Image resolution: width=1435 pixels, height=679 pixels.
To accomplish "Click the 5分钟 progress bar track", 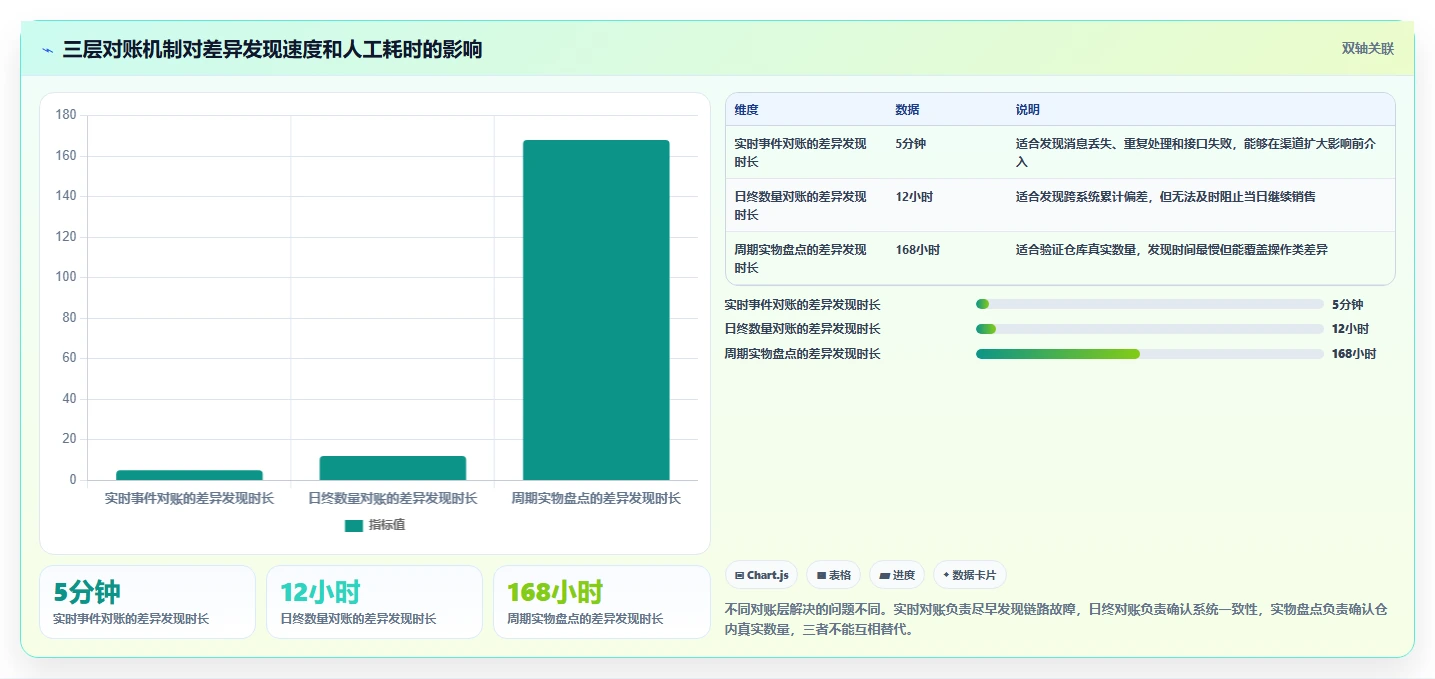I will [x=1150, y=304].
